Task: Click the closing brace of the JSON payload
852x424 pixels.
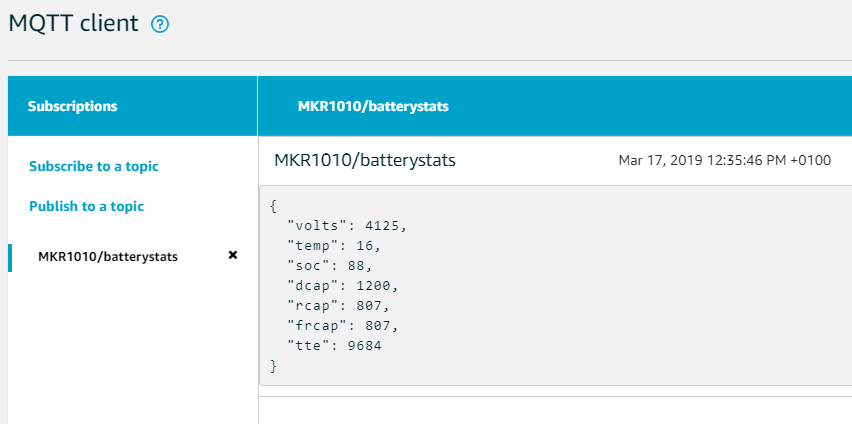Action: point(273,366)
